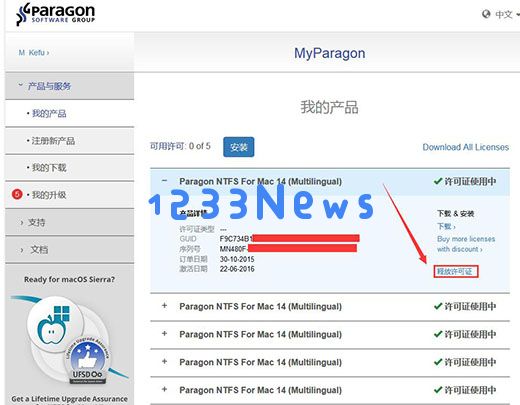Viewport: 520px width, 405px height.
Task: Click the 我的产品 page heading
Action: pos(329,107)
